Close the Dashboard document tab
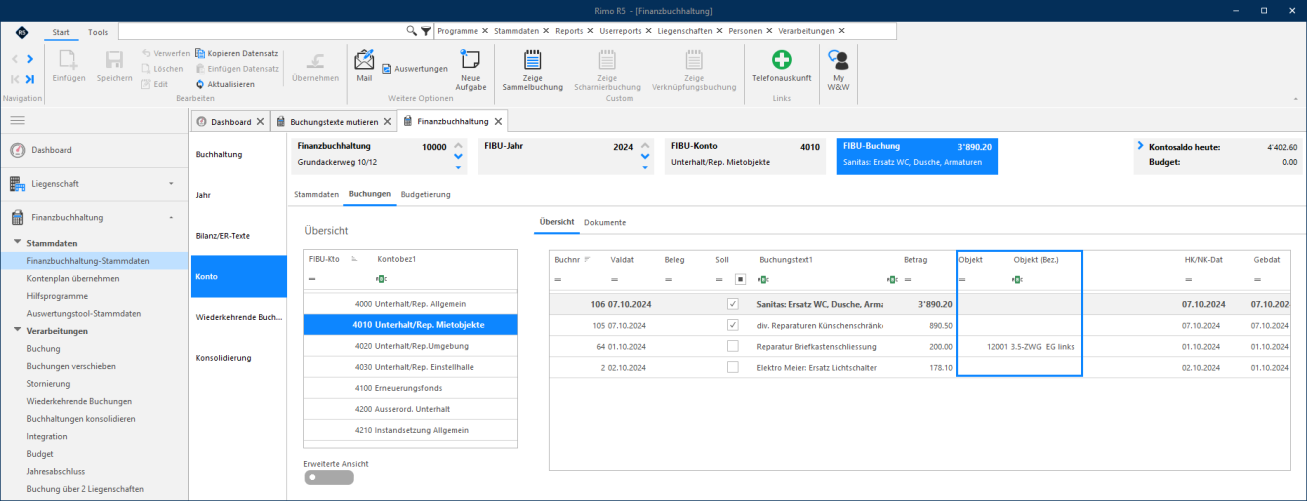The width and height of the screenshot is (1307, 501). (x=260, y=121)
